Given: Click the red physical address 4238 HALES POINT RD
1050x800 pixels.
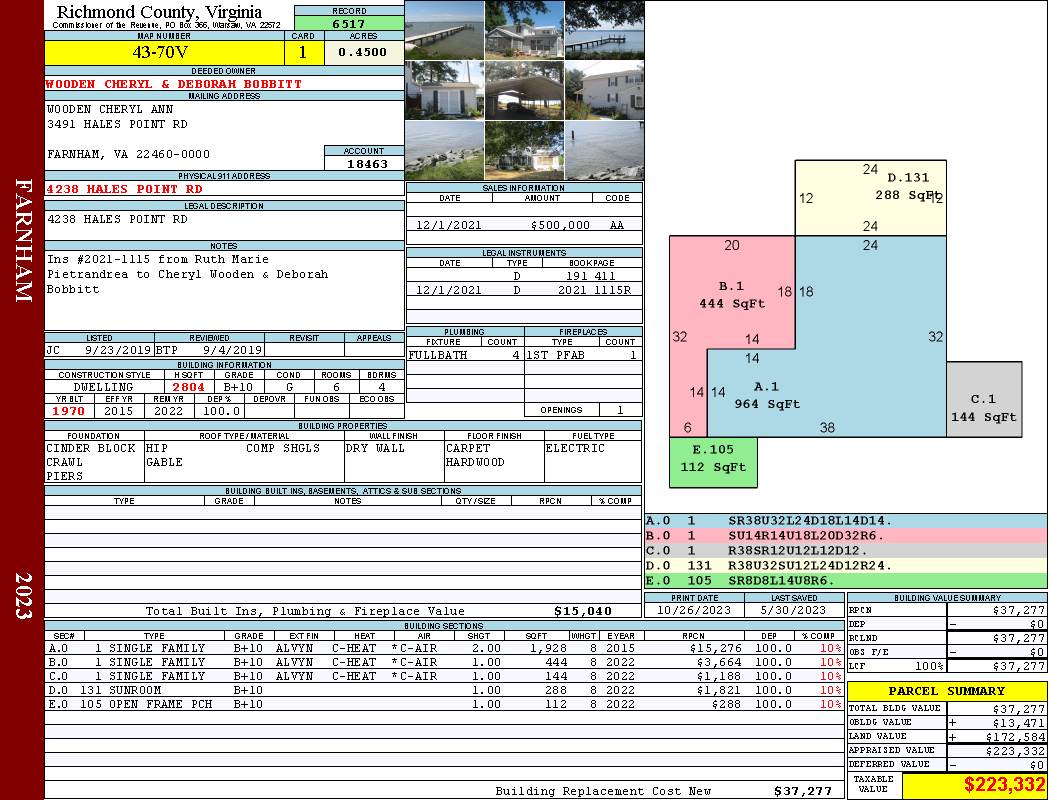Looking at the screenshot, I should (x=124, y=189).
